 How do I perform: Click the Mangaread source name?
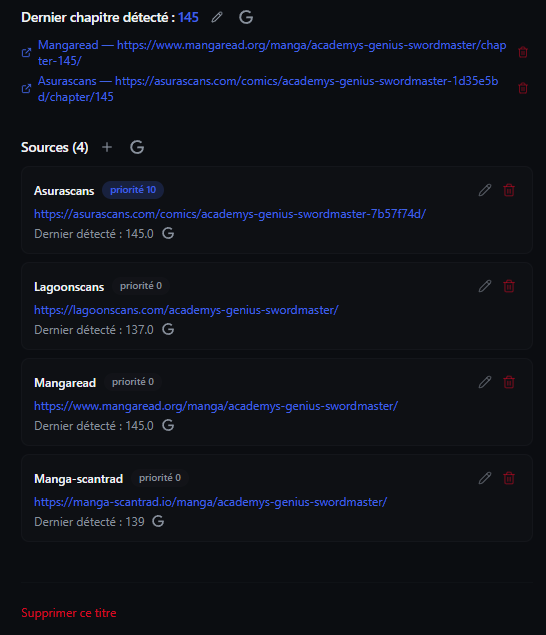pyautogui.click(x=65, y=383)
